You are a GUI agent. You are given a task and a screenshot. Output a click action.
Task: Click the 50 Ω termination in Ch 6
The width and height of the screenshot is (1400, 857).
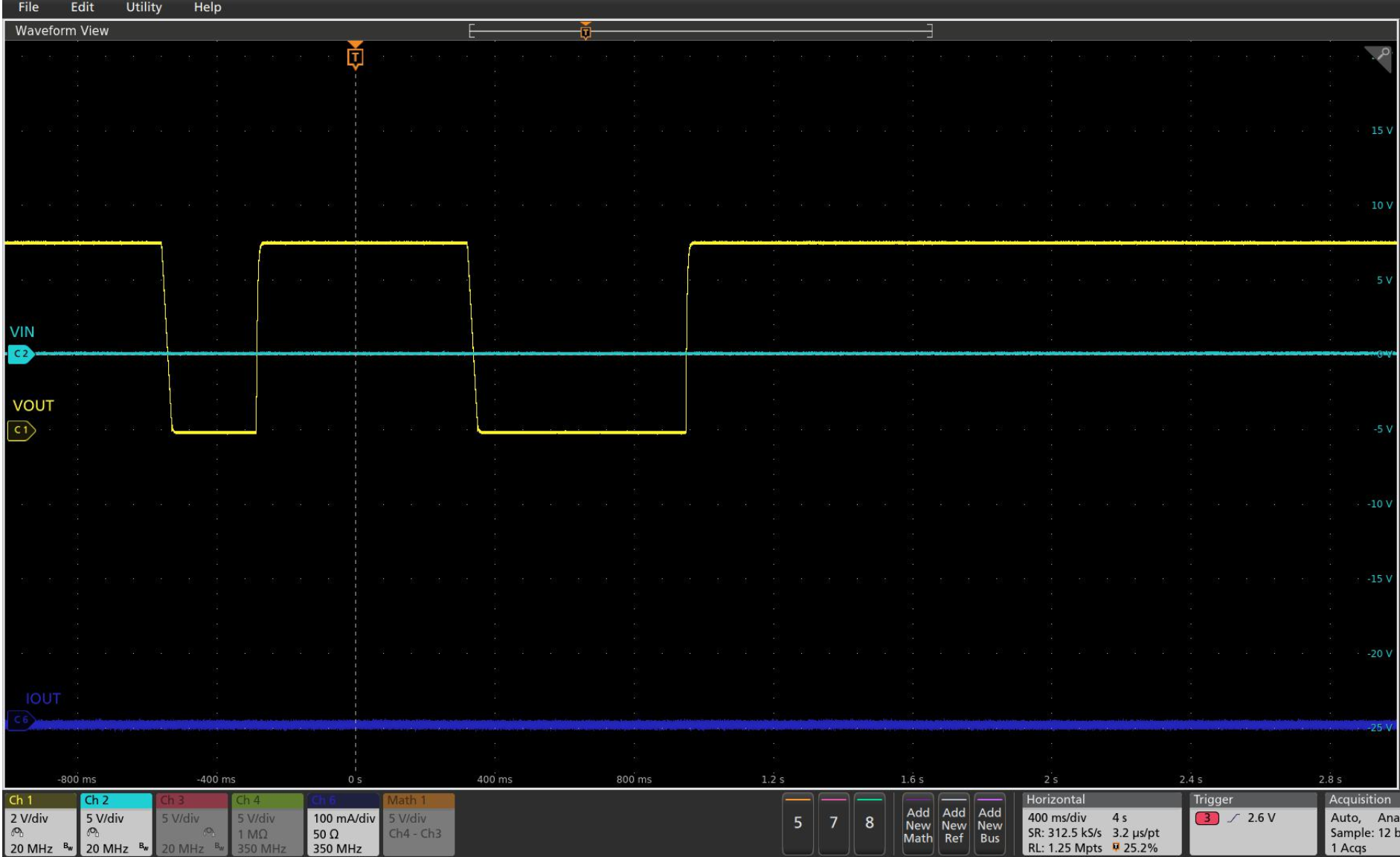pyautogui.click(x=326, y=834)
